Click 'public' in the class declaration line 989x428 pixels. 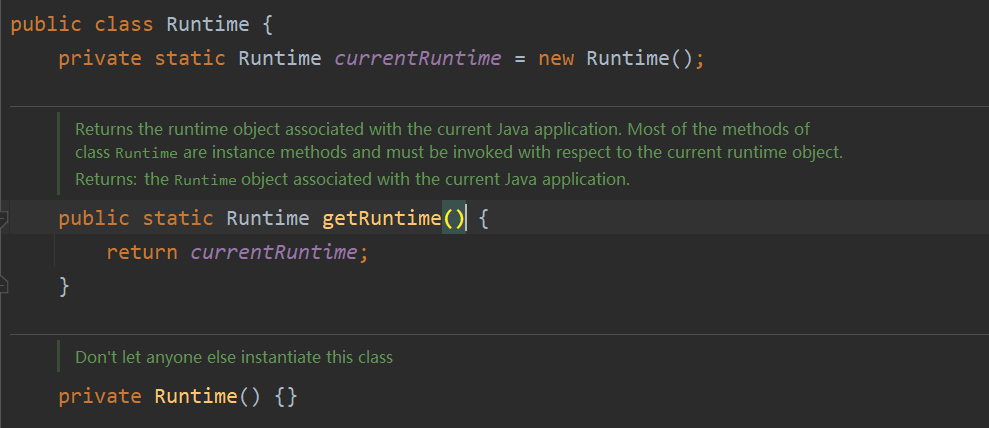click(x=46, y=25)
